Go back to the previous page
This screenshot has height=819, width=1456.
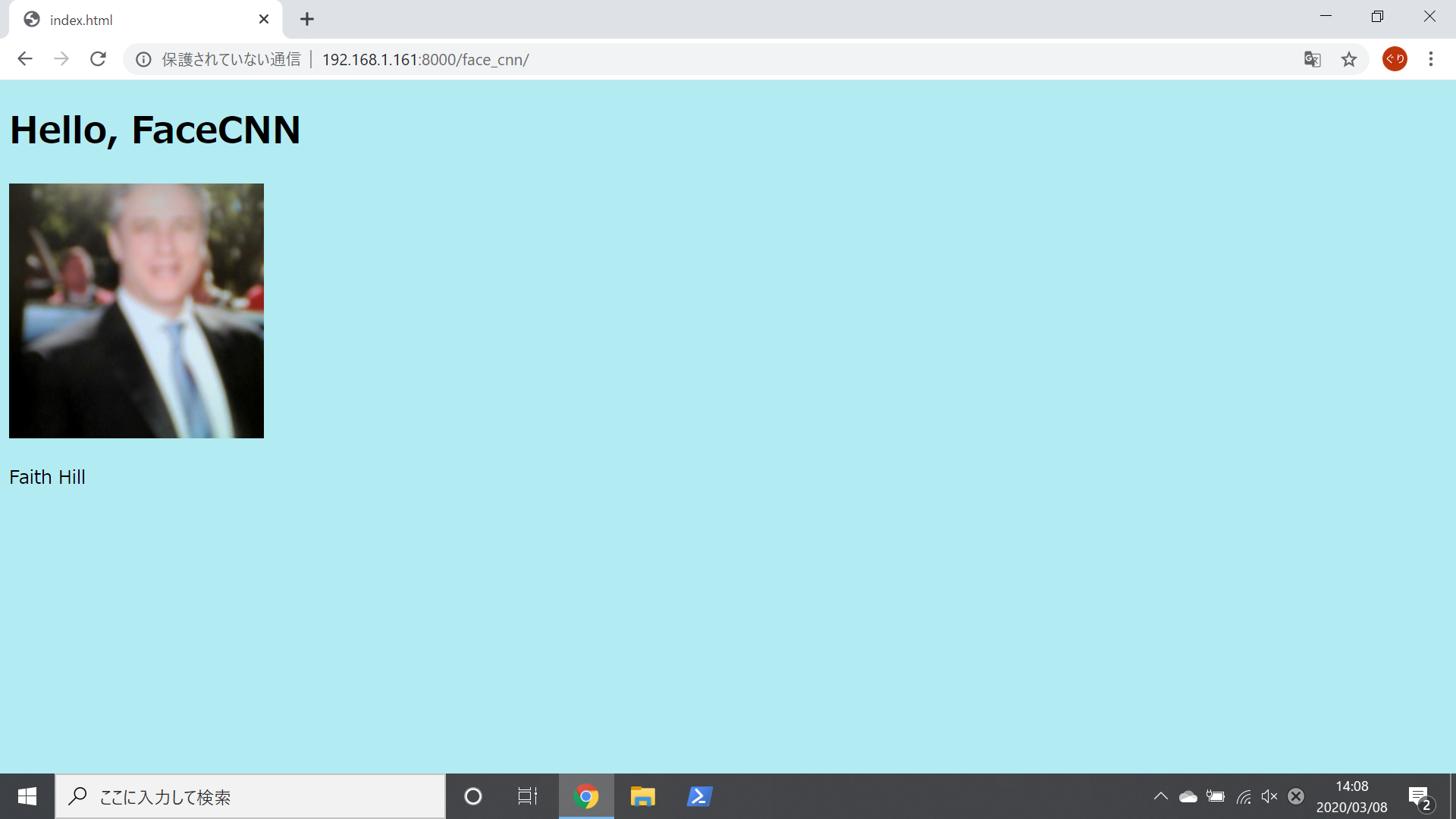tap(25, 59)
